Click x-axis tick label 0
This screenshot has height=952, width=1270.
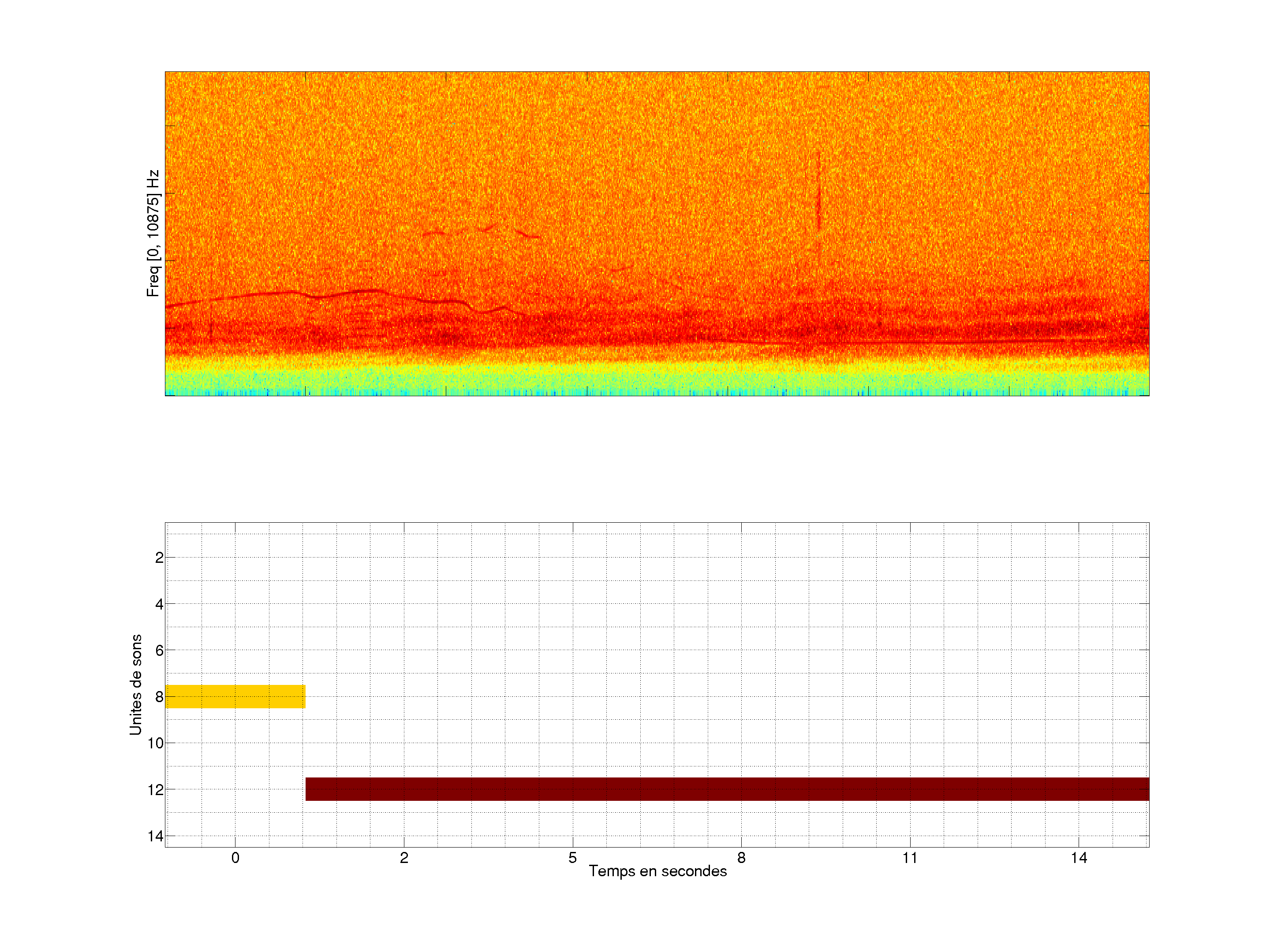pyautogui.click(x=235, y=858)
